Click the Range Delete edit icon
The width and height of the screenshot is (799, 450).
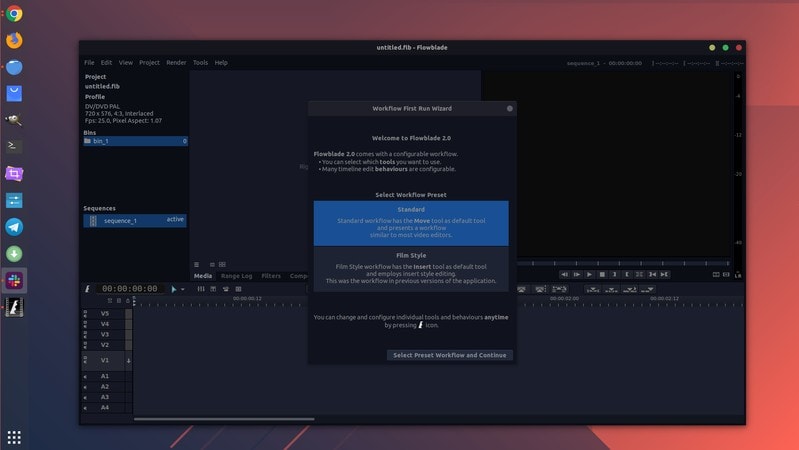click(560, 289)
